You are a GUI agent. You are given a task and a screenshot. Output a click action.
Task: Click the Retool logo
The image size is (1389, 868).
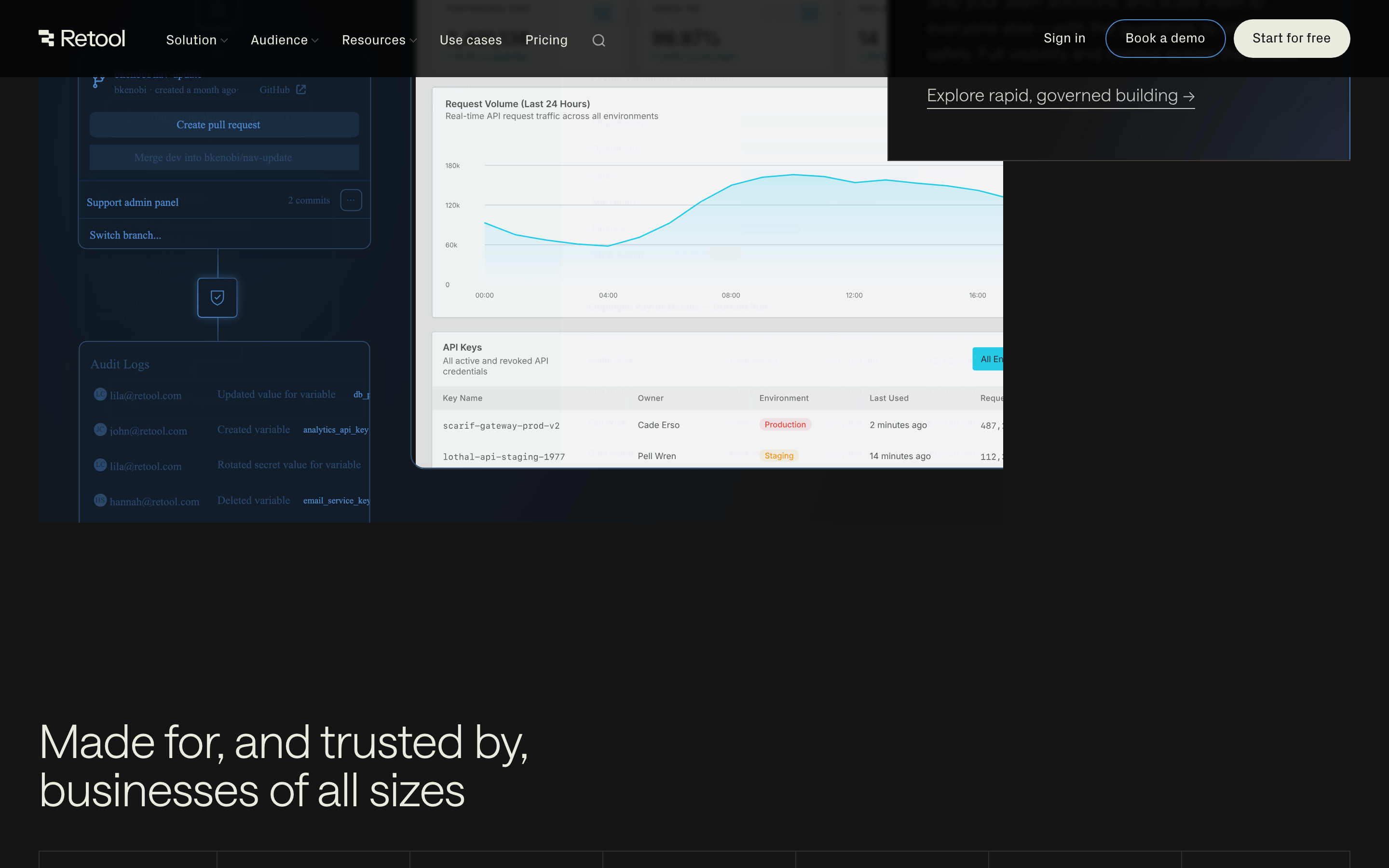tap(82, 39)
